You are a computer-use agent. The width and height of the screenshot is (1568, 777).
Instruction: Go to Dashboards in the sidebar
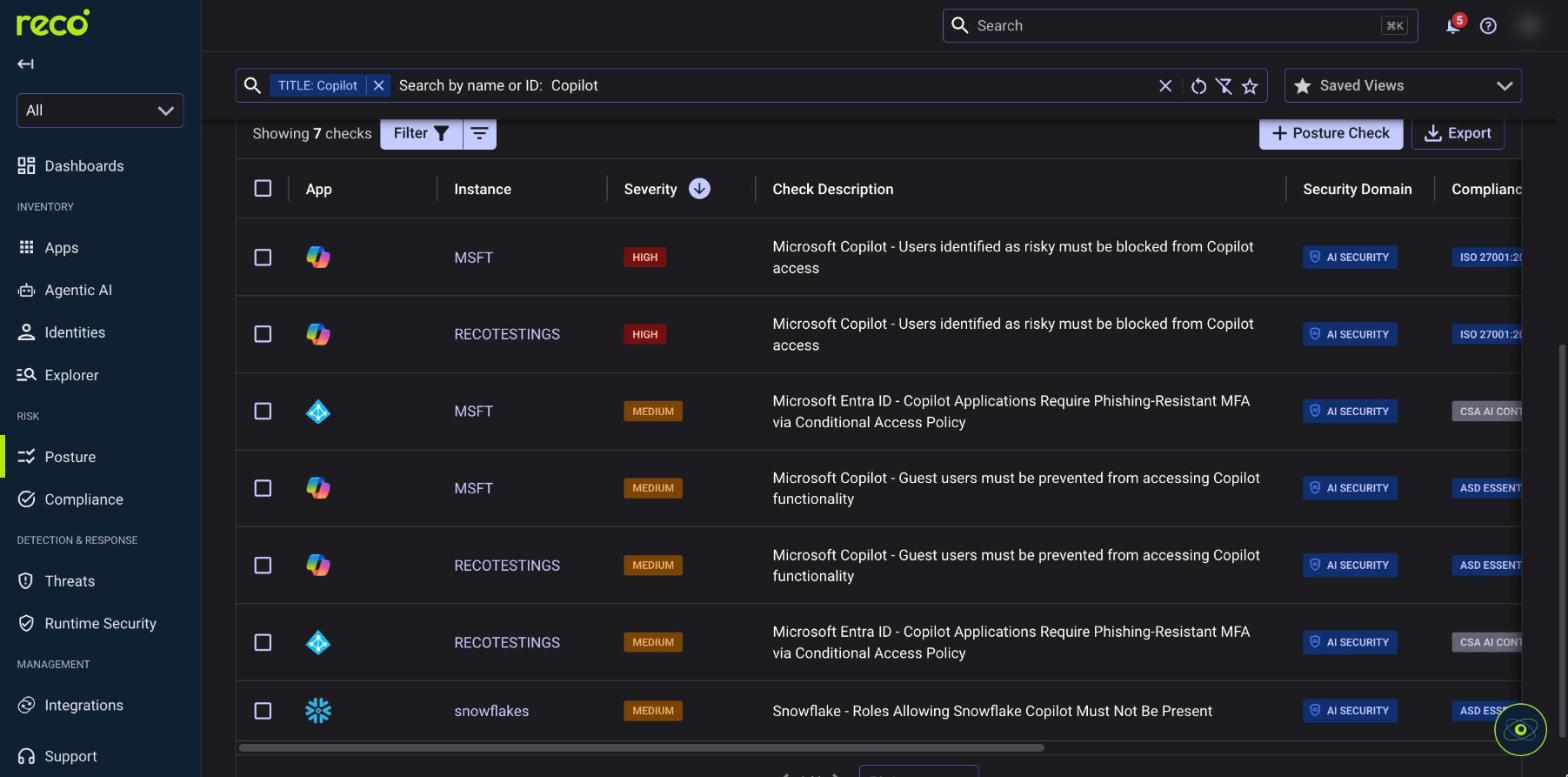[84, 166]
